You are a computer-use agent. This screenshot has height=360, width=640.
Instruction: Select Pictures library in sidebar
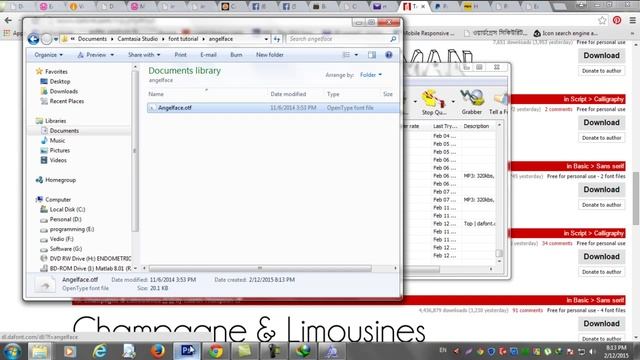pos(60,150)
